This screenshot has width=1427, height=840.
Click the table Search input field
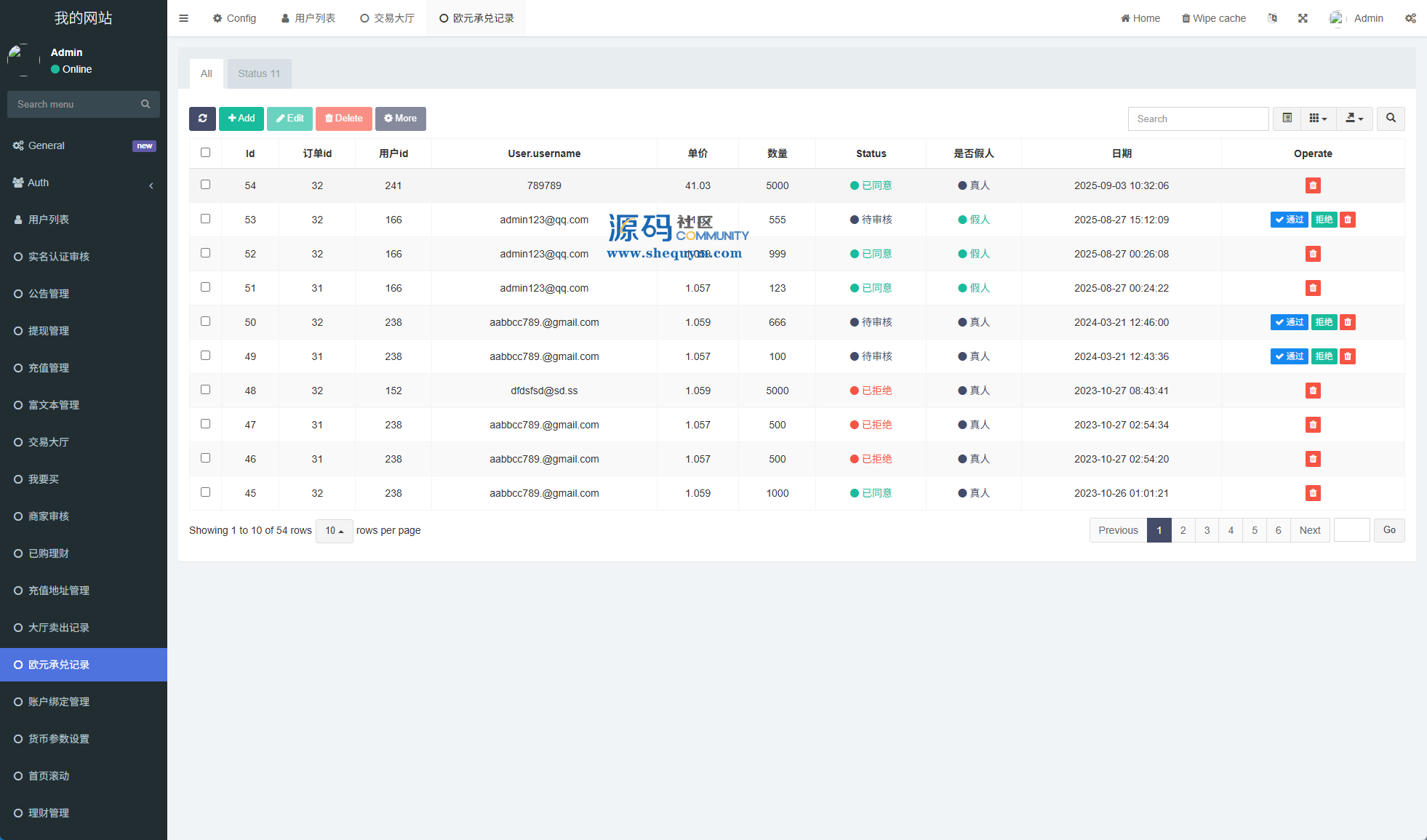click(1198, 119)
